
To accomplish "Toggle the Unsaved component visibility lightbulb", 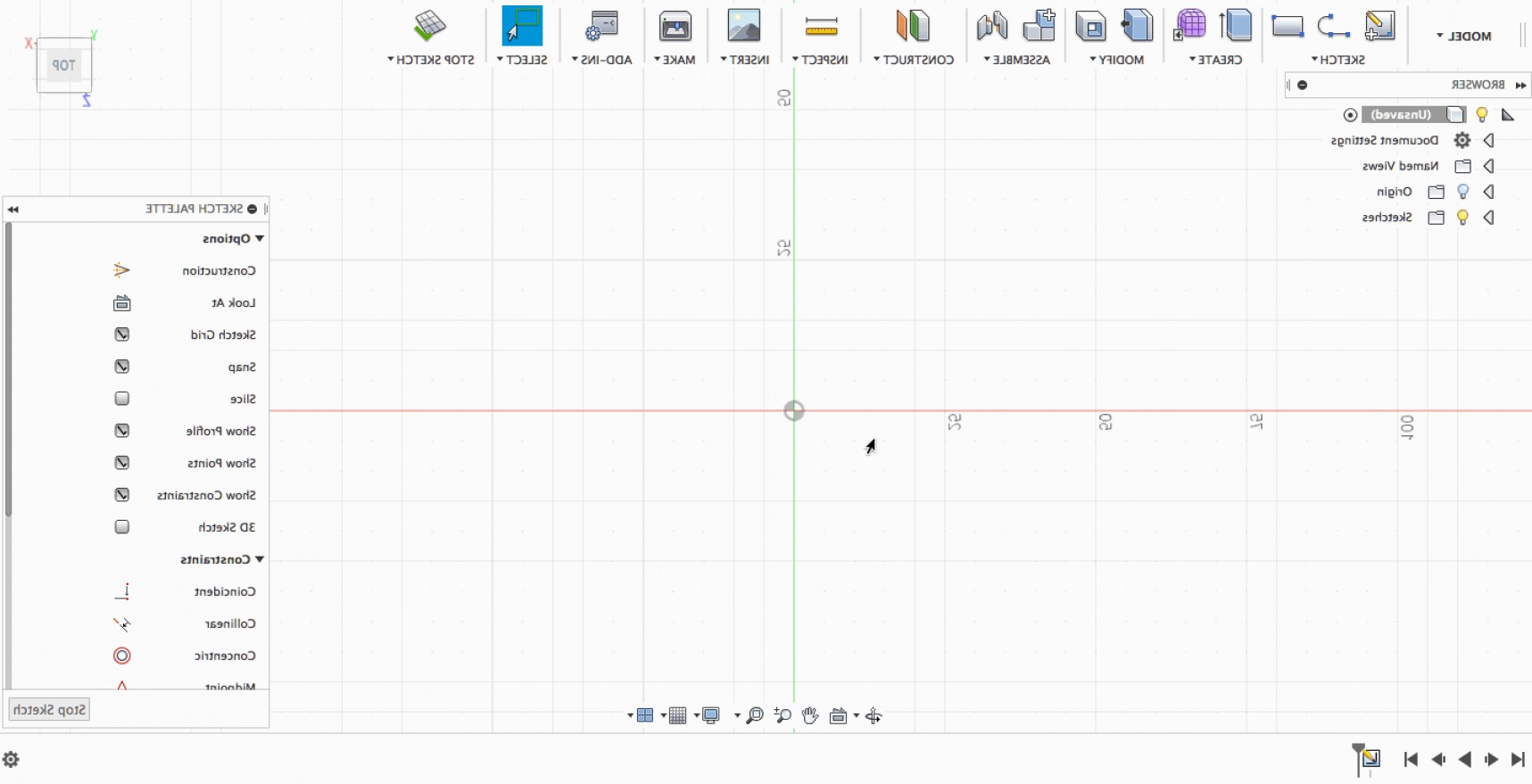I will coord(1482,114).
